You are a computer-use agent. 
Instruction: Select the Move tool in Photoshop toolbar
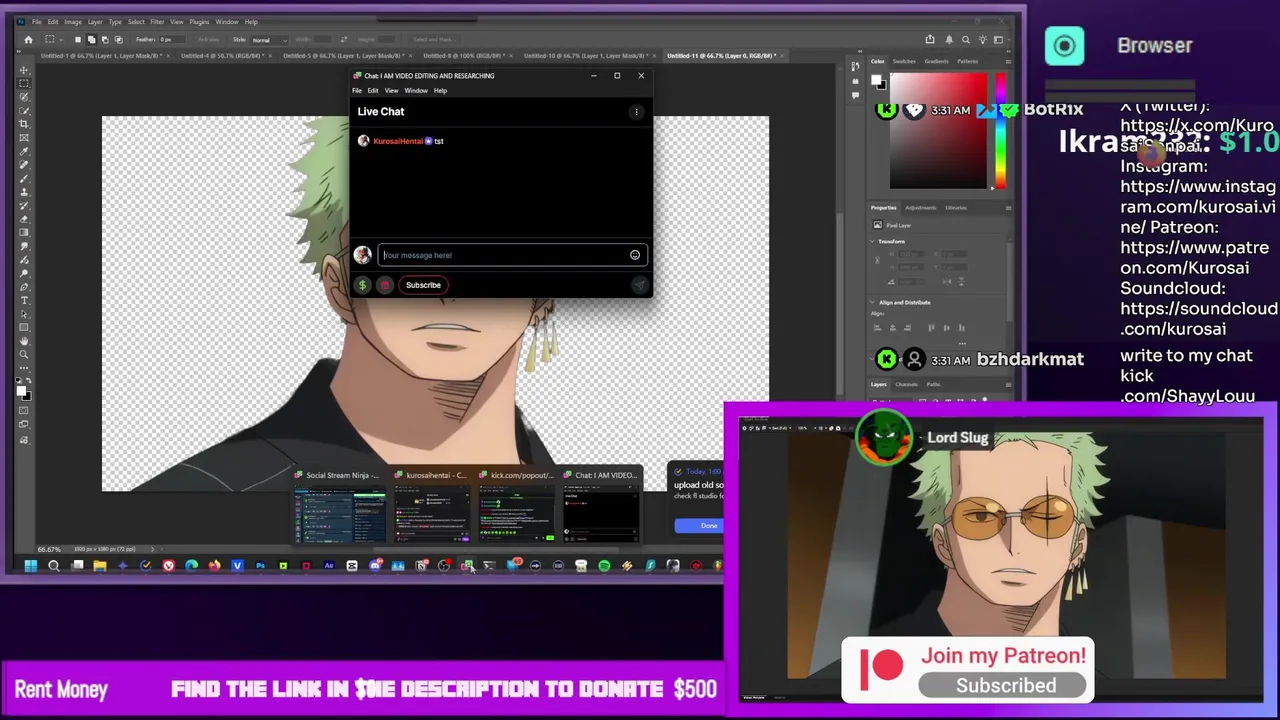(24, 70)
